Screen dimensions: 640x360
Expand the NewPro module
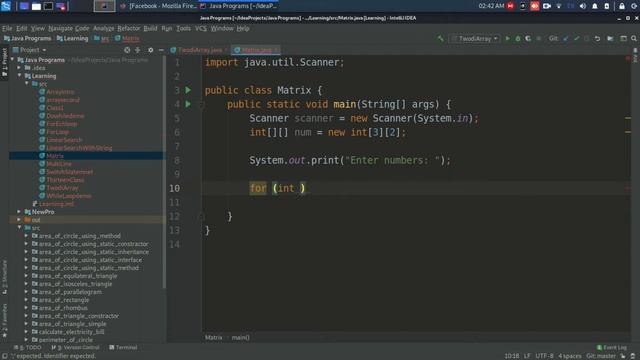coord(19,212)
